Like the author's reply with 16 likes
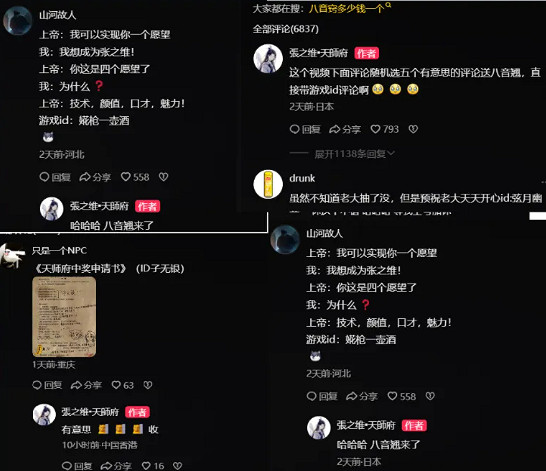The height and width of the screenshot is (471, 546). point(153,466)
